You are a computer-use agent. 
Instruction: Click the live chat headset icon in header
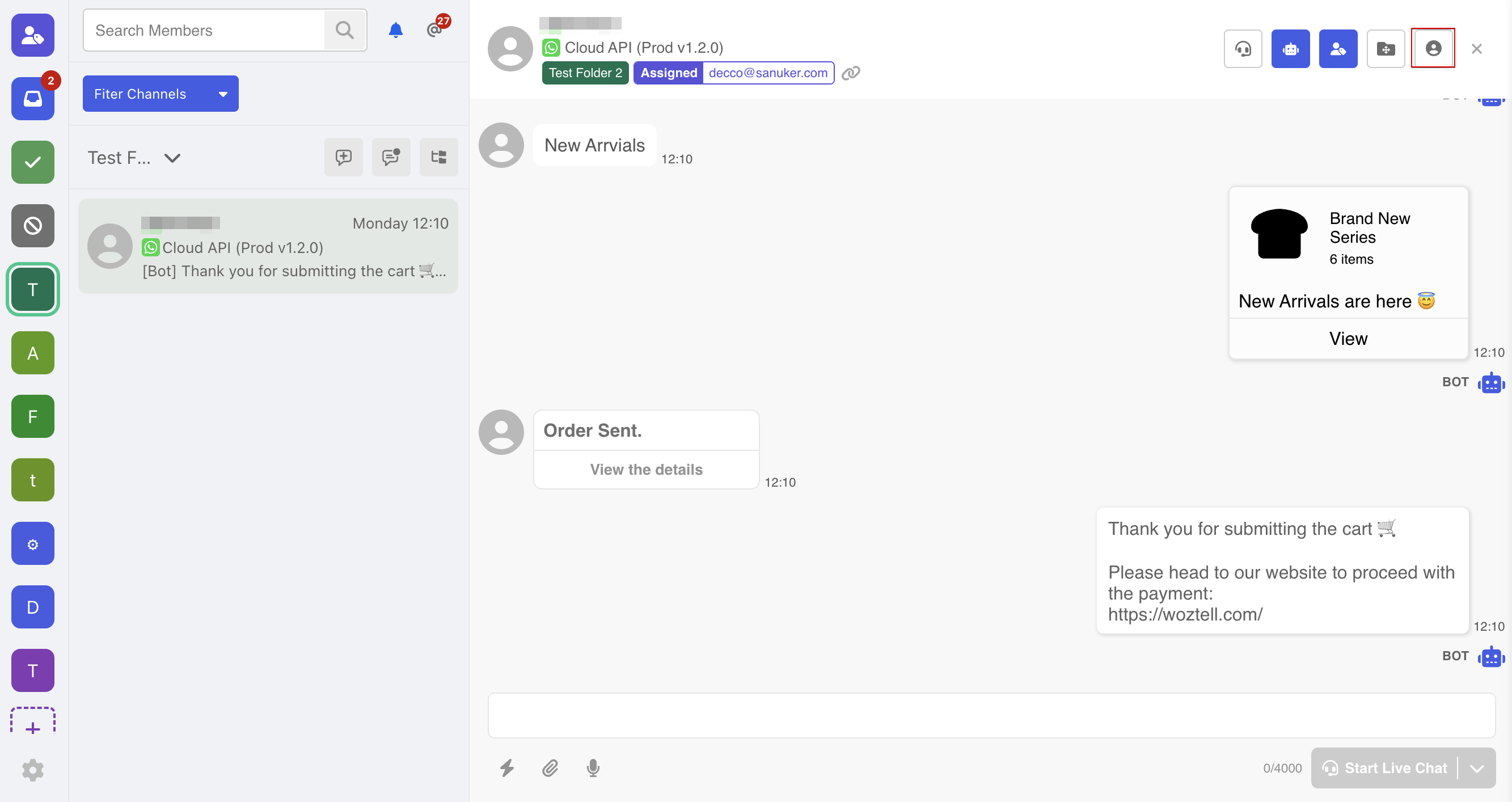pyautogui.click(x=1243, y=49)
